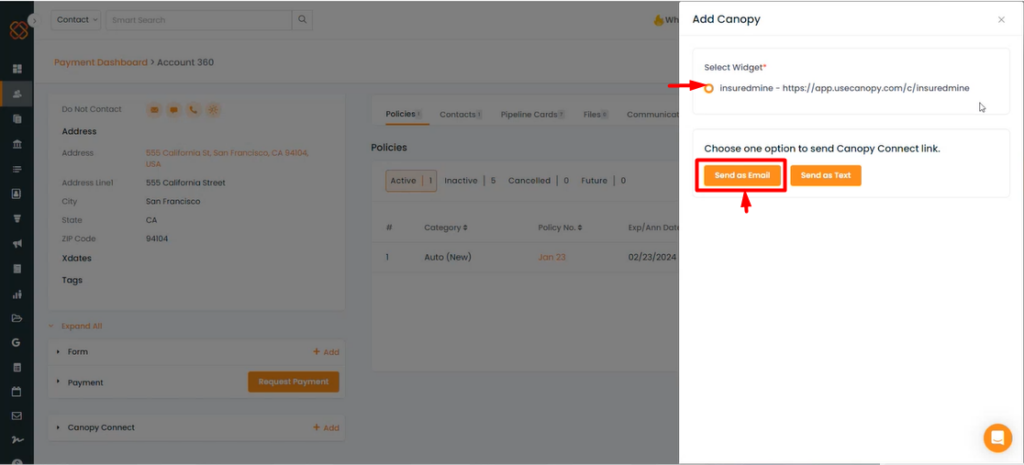Click the Xdates heading
This screenshot has width=1024, height=465.
[76, 258]
